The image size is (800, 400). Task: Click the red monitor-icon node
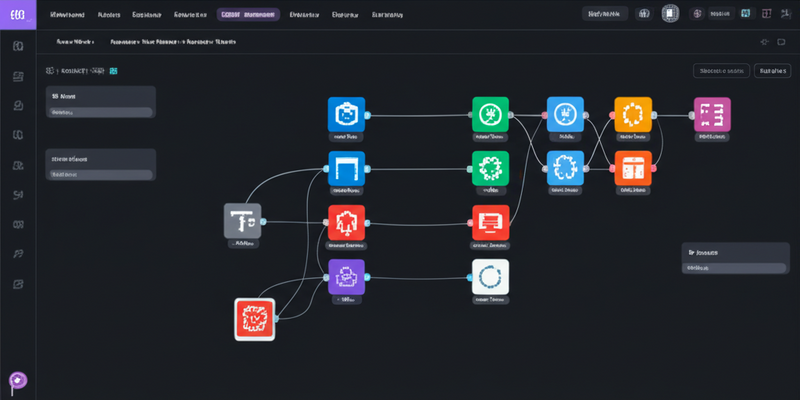(x=490, y=221)
